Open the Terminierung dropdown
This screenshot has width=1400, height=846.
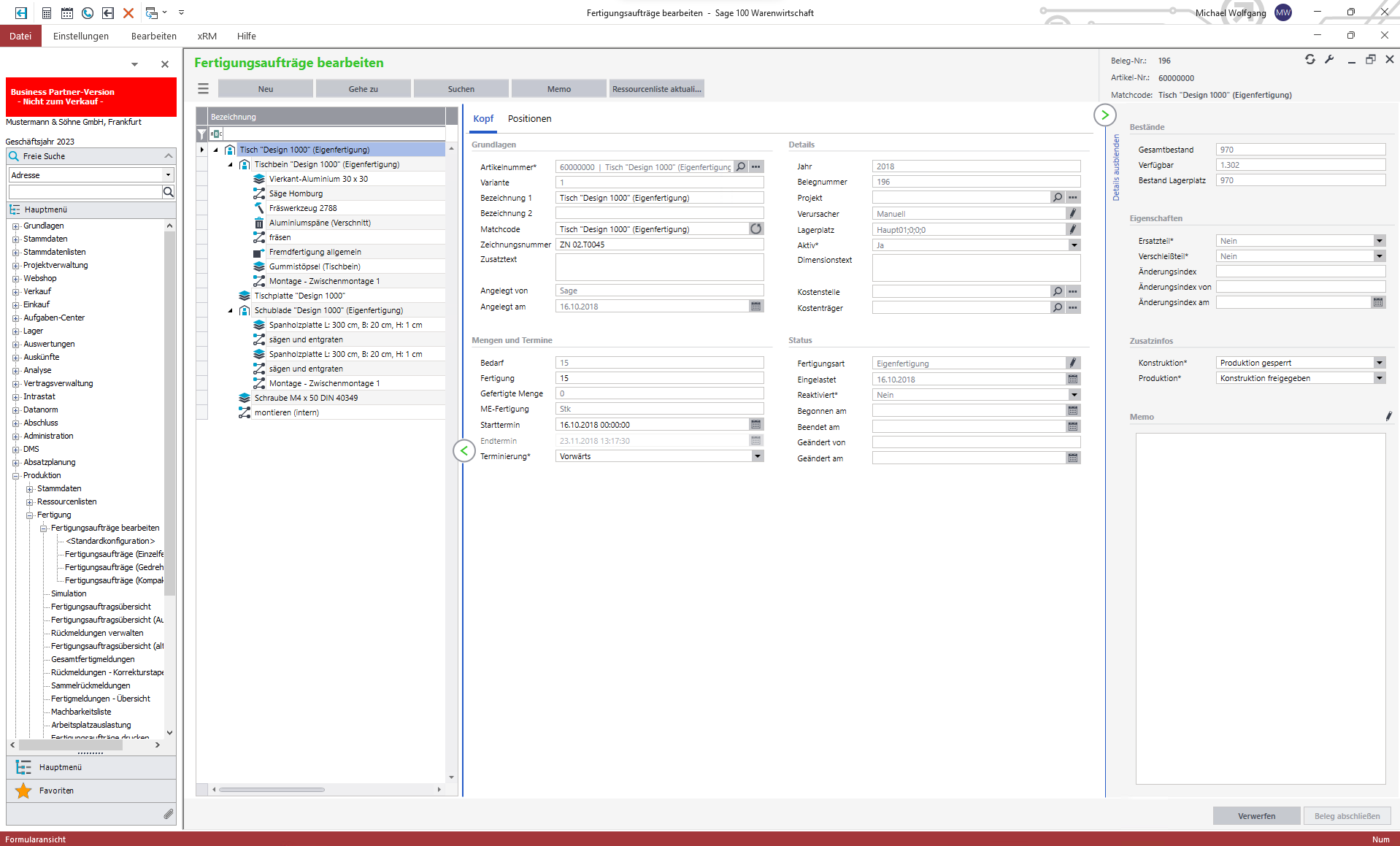click(757, 456)
